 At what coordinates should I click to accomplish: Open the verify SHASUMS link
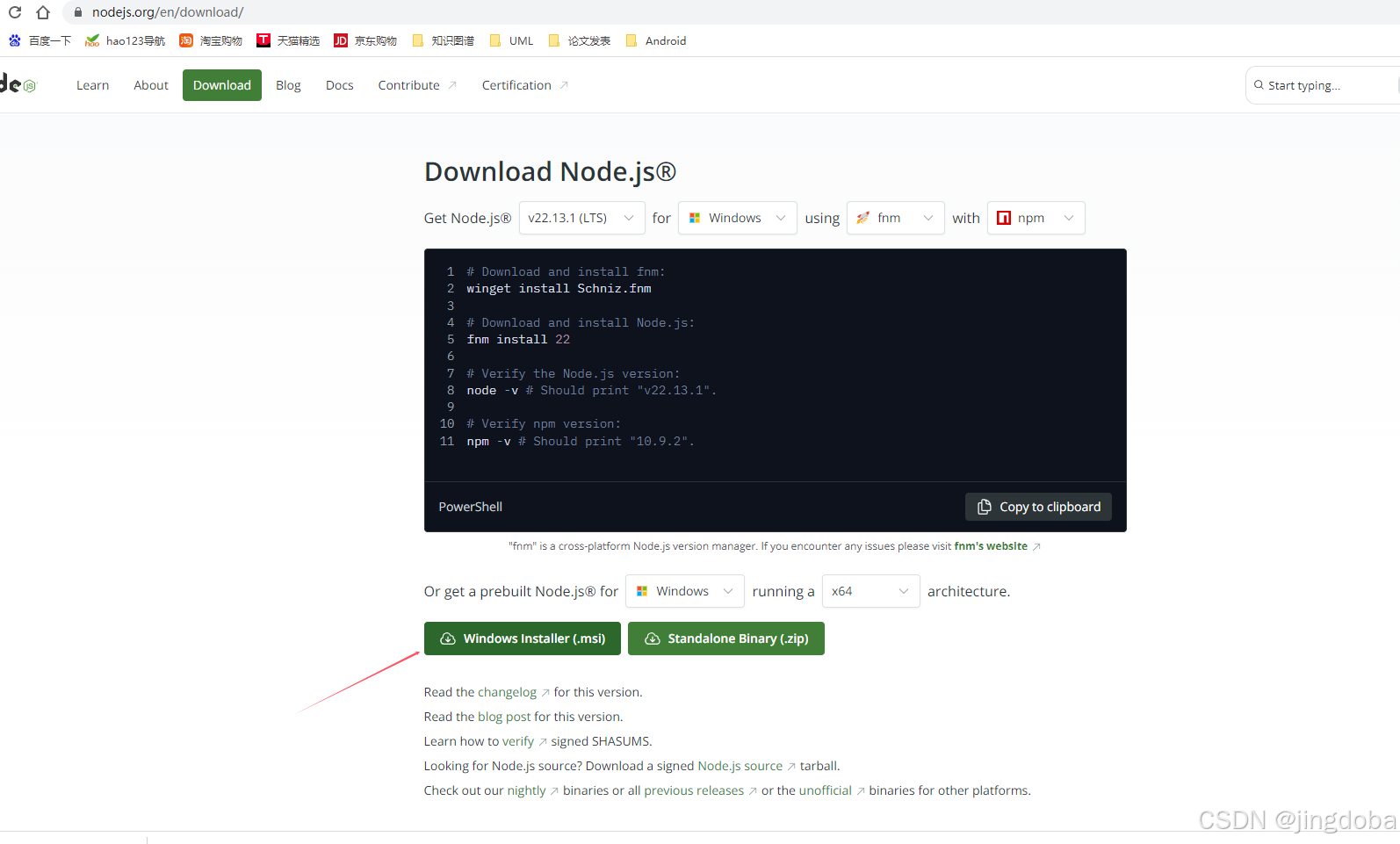point(518,741)
